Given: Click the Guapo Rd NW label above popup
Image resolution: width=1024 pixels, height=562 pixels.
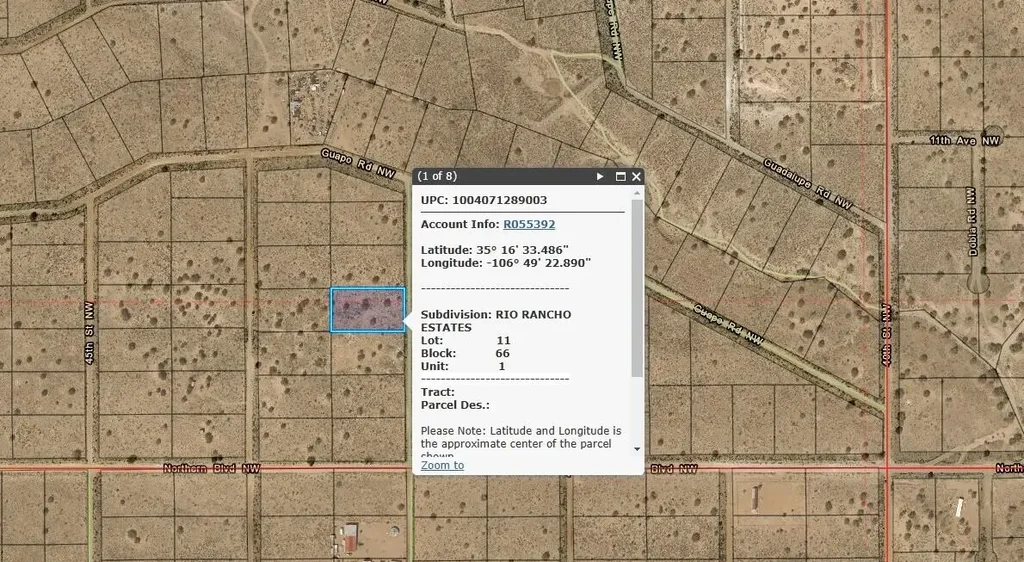Looking at the screenshot, I should pyautogui.click(x=358, y=163).
